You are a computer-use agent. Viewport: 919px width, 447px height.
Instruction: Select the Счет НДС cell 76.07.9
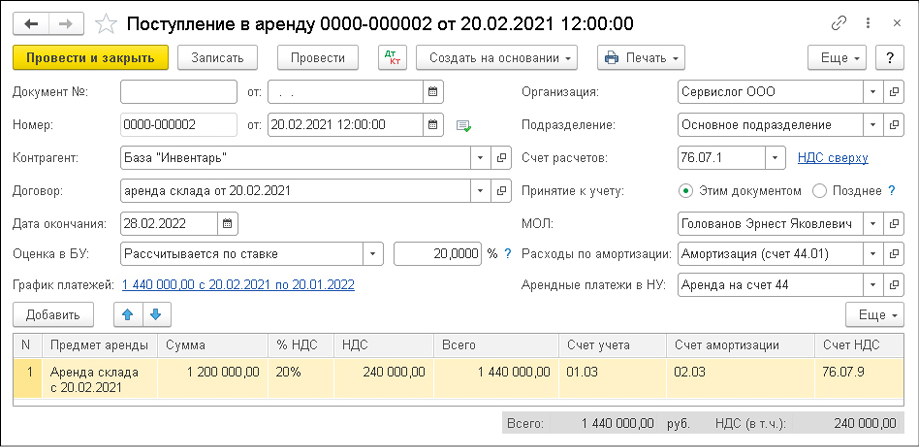[859, 378]
